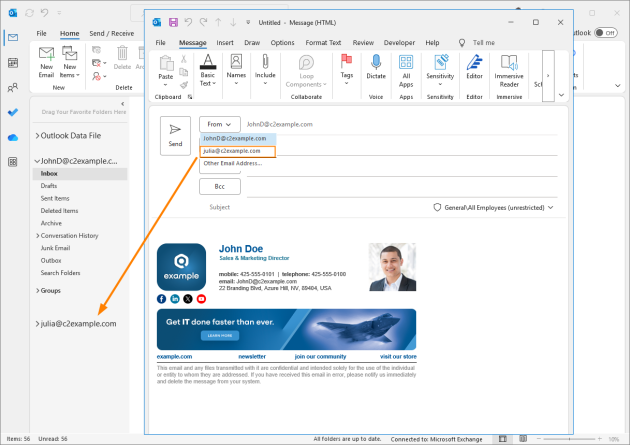Open Immersive Reader
630x445 pixels.
509,71
